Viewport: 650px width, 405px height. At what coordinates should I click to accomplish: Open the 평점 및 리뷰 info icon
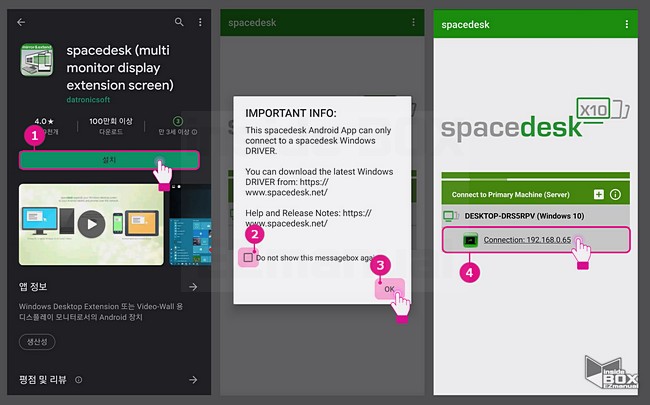pos(78,380)
